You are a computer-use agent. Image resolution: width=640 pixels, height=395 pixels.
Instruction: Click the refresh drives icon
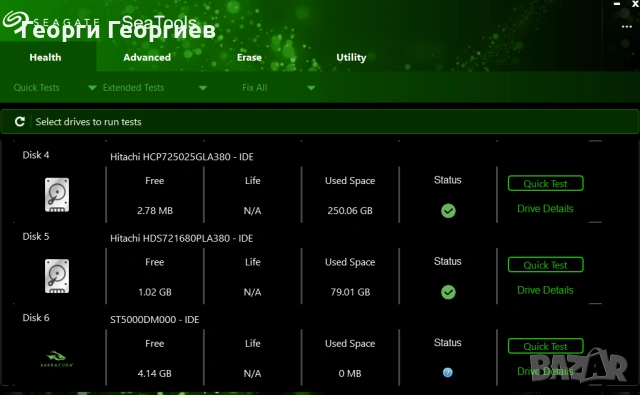(20, 122)
